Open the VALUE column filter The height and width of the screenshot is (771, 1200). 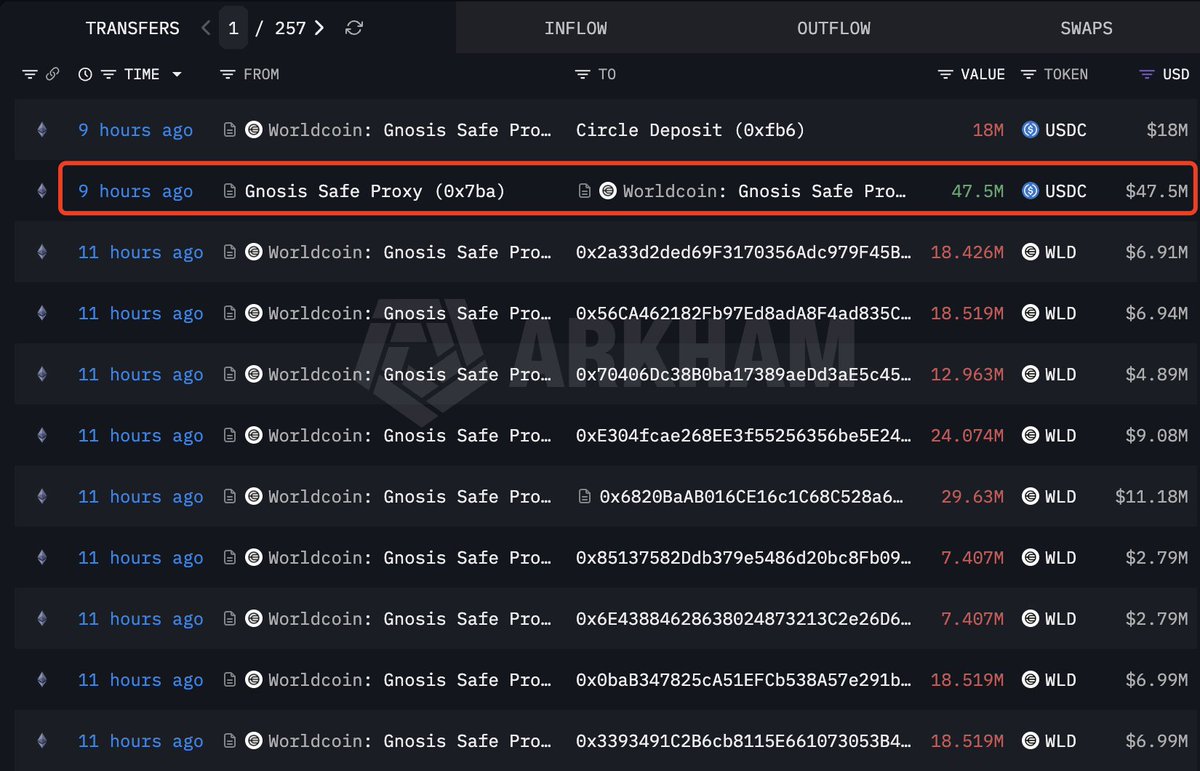946,74
